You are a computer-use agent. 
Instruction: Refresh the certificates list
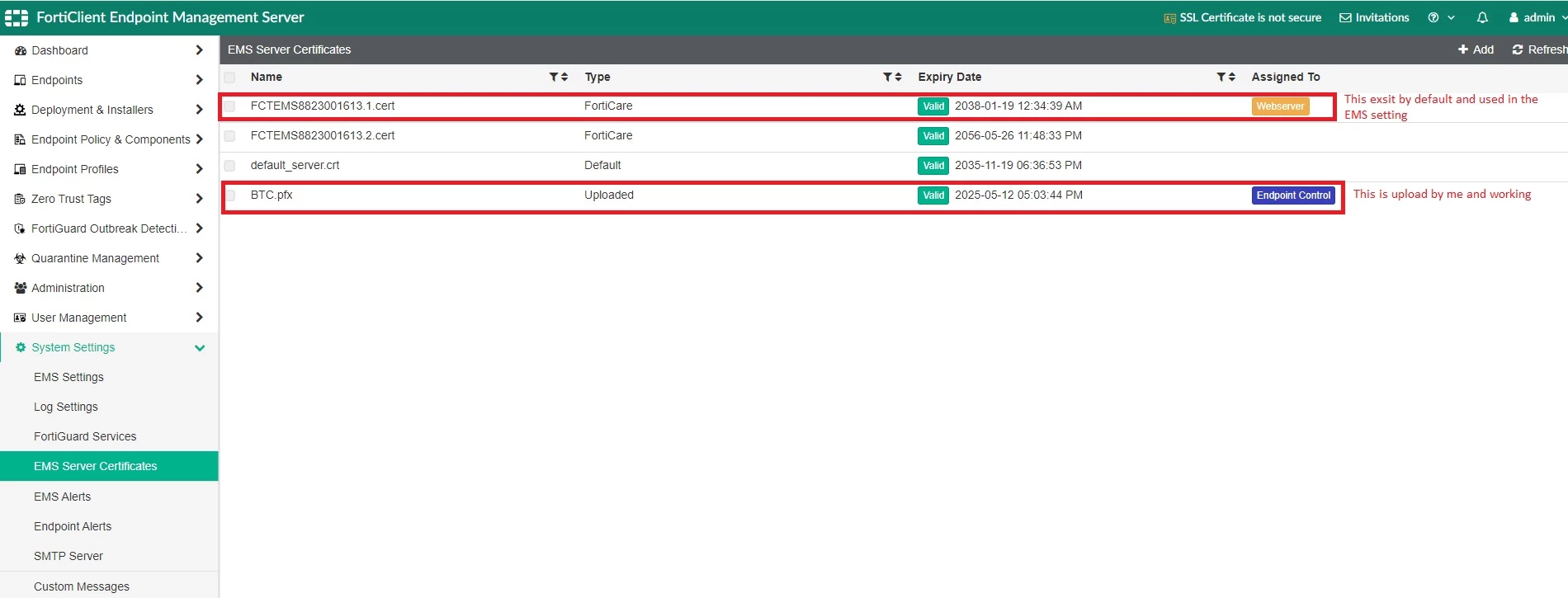tap(1539, 49)
